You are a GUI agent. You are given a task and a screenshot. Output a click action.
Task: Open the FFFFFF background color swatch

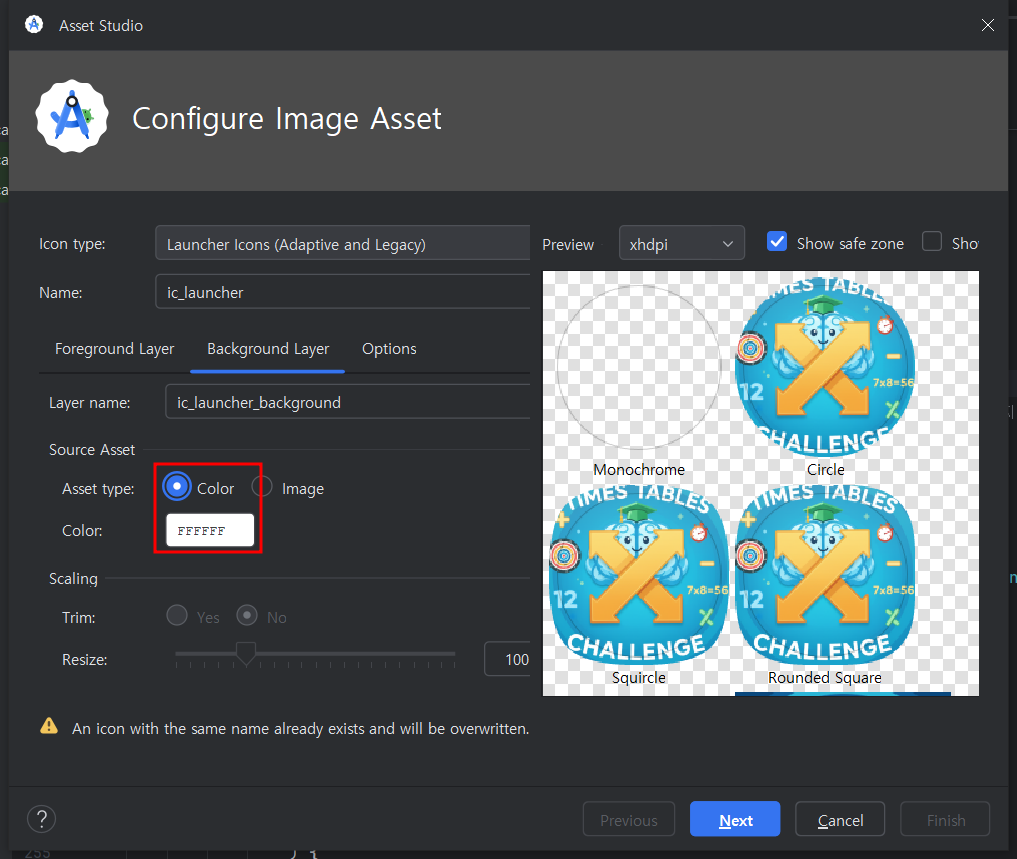[x=210, y=531]
